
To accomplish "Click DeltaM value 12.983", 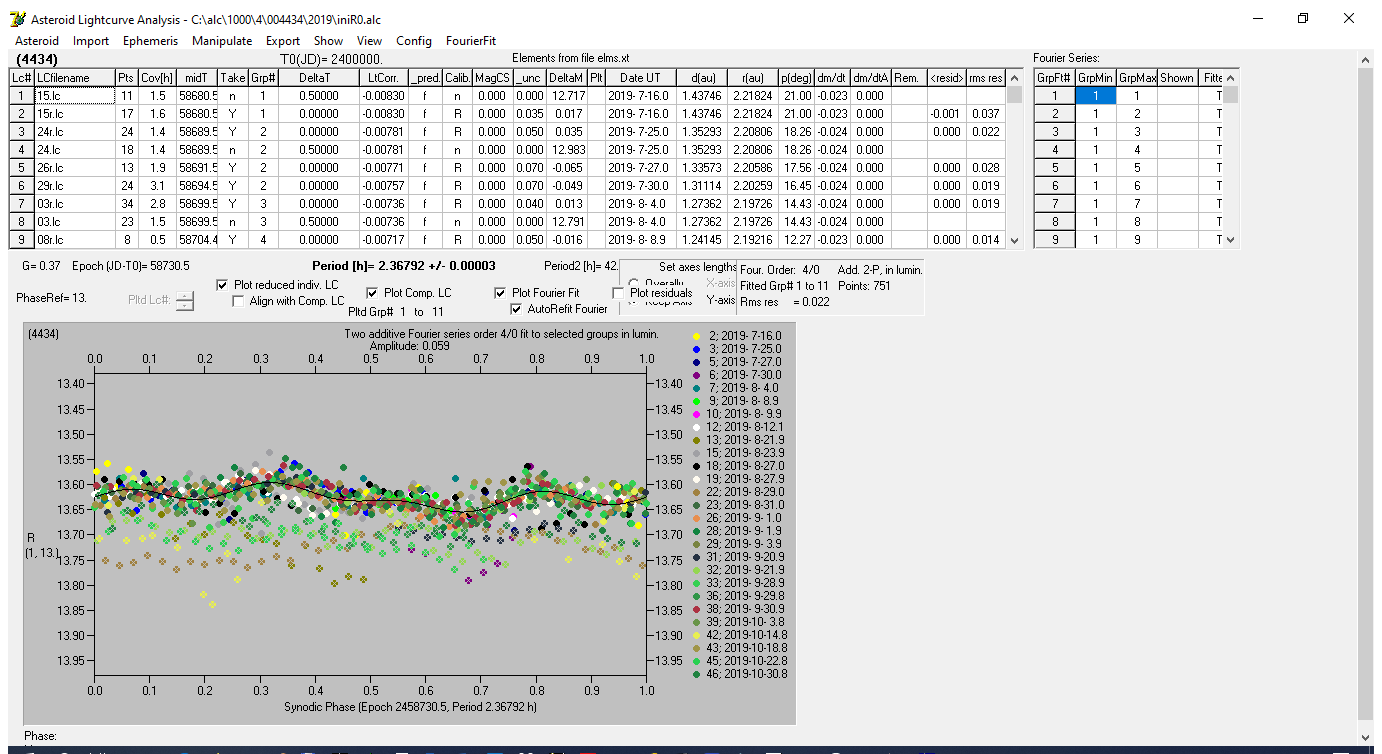I will [x=566, y=149].
